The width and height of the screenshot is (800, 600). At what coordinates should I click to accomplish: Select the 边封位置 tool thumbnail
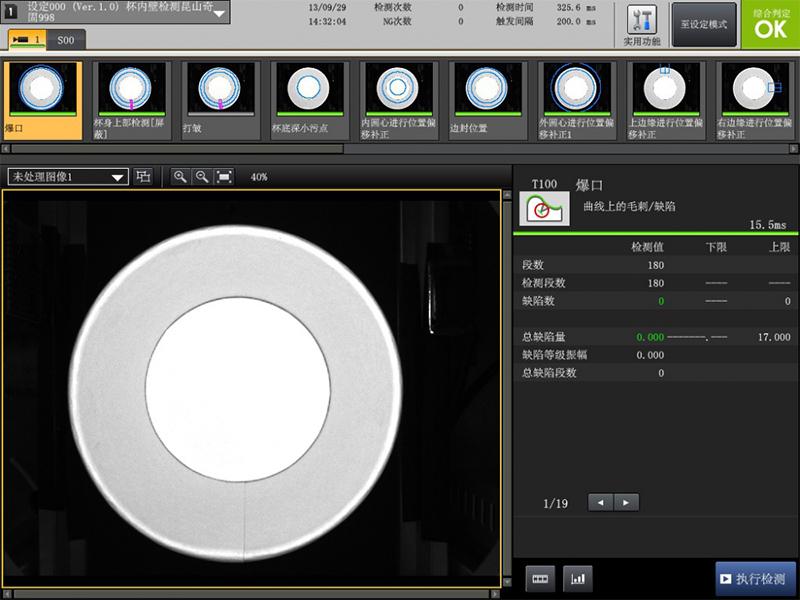click(488, 100)
